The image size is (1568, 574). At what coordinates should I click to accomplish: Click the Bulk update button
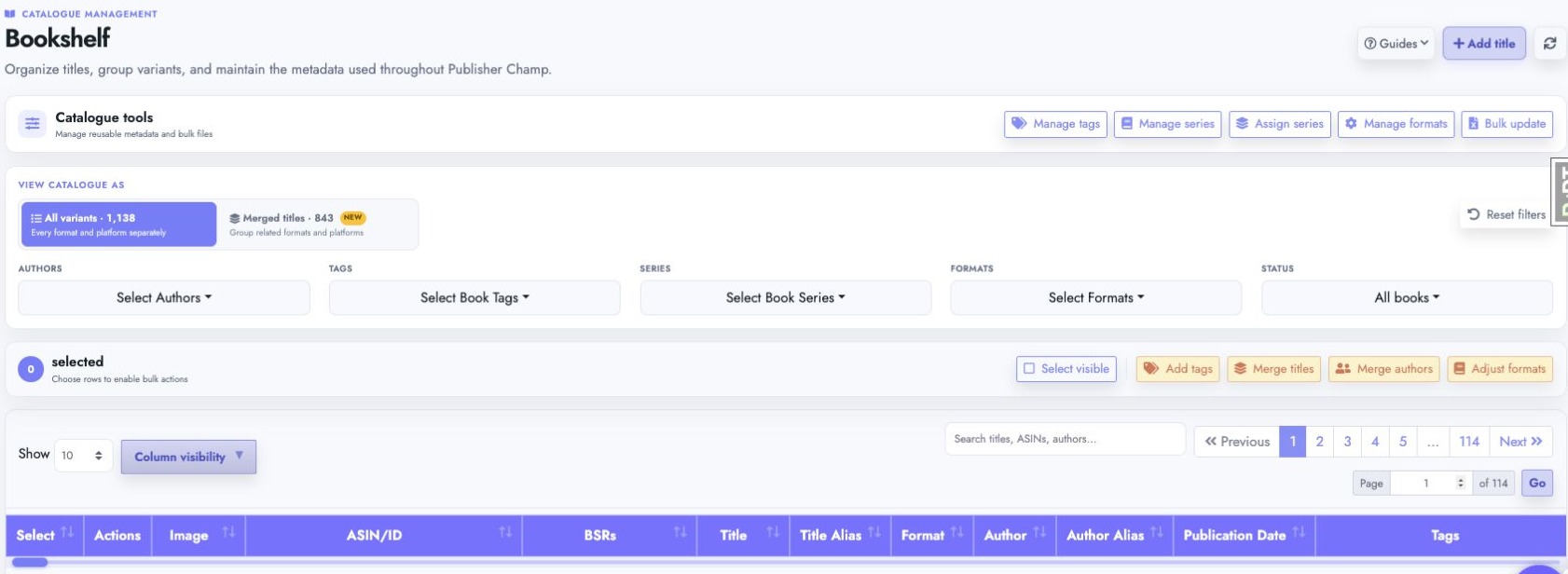(x=1506, y=124)
